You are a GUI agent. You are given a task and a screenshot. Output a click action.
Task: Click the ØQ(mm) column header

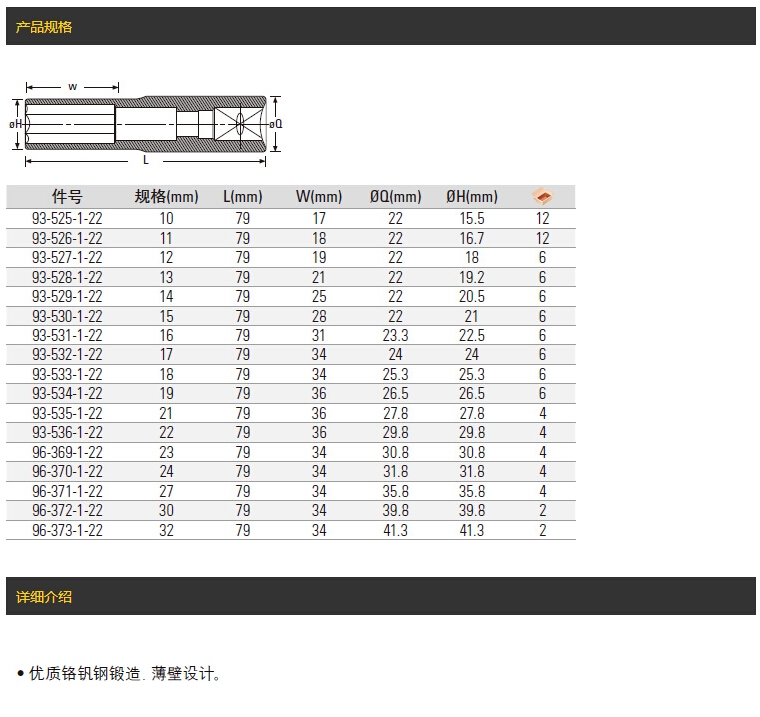pos(396,197)
